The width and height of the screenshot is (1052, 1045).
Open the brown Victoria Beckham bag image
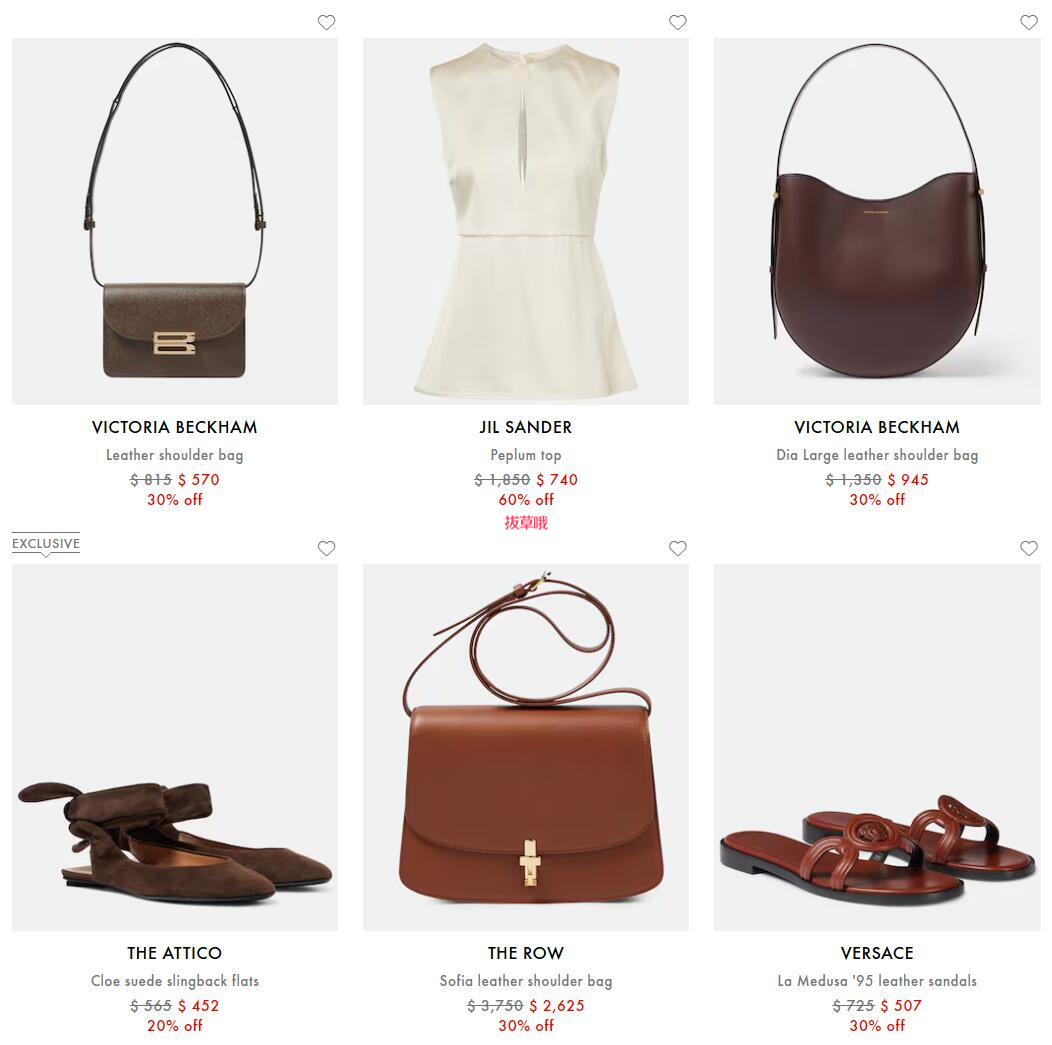click(x=174, y=221)
